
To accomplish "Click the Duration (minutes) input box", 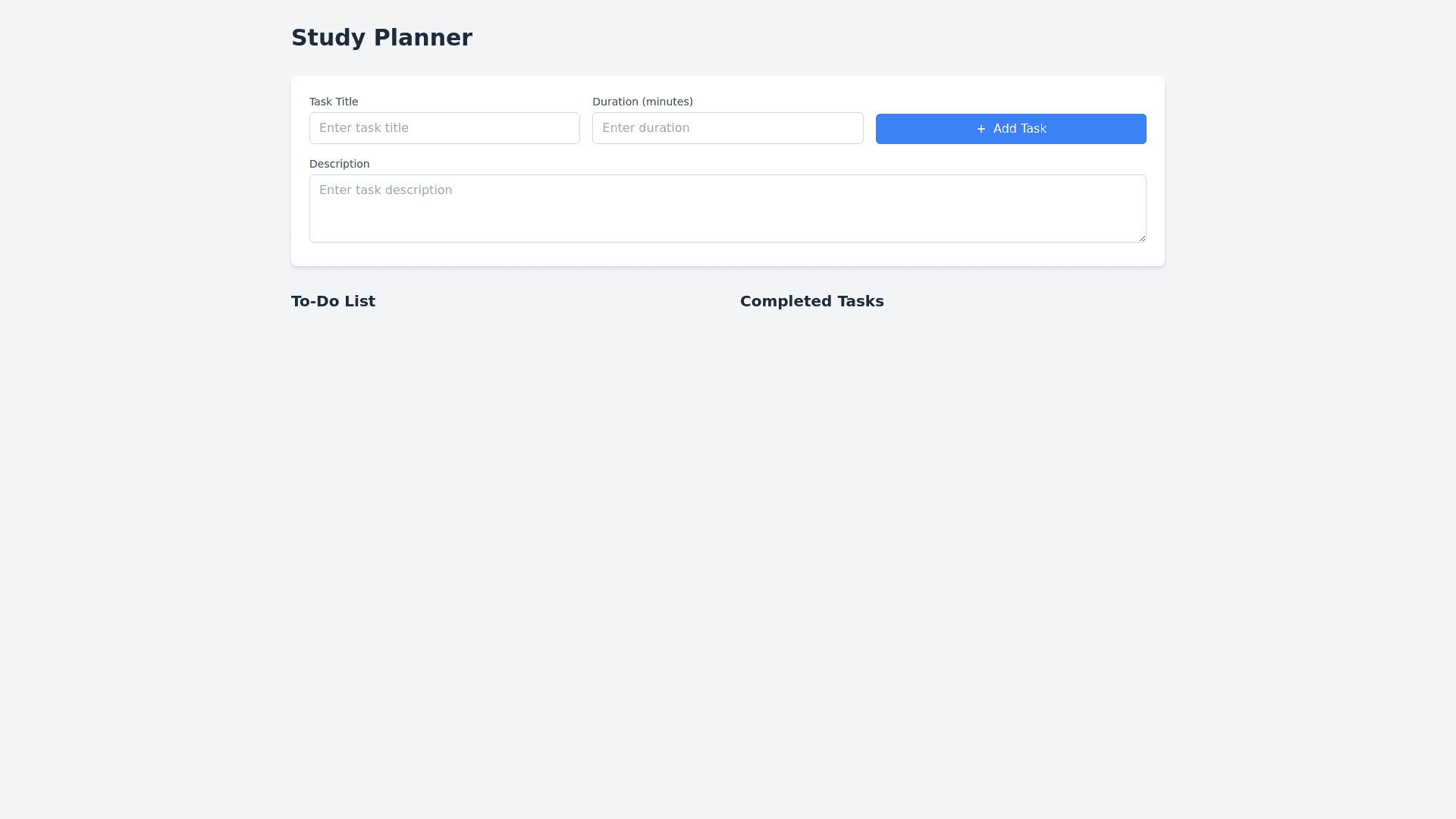I will [x=727, y=127].
